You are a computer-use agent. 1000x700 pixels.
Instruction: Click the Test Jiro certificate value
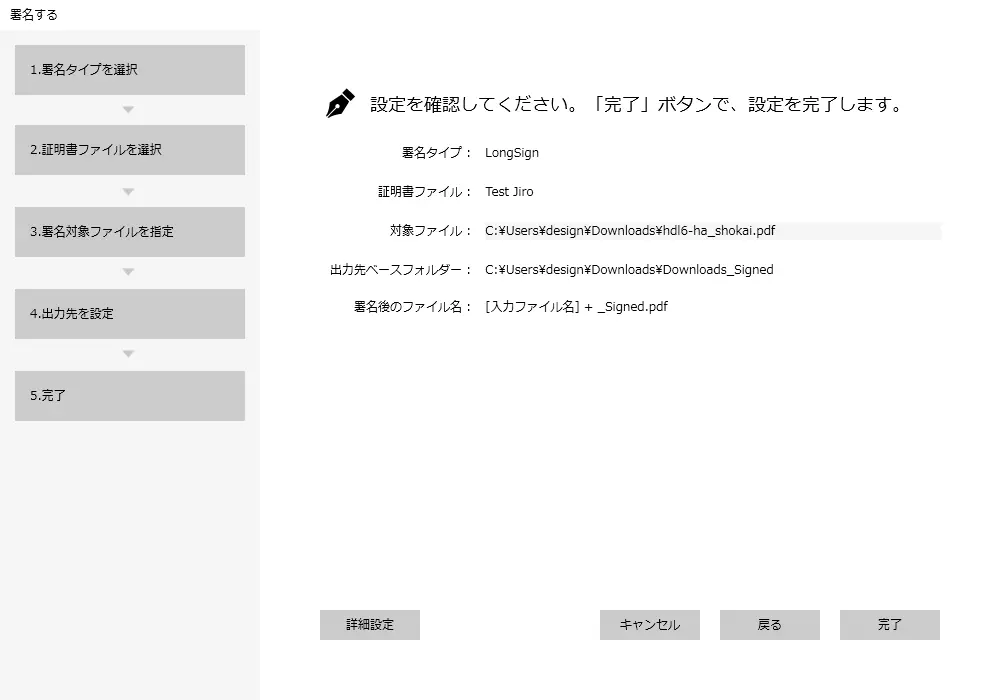click(x=509, y=192)
